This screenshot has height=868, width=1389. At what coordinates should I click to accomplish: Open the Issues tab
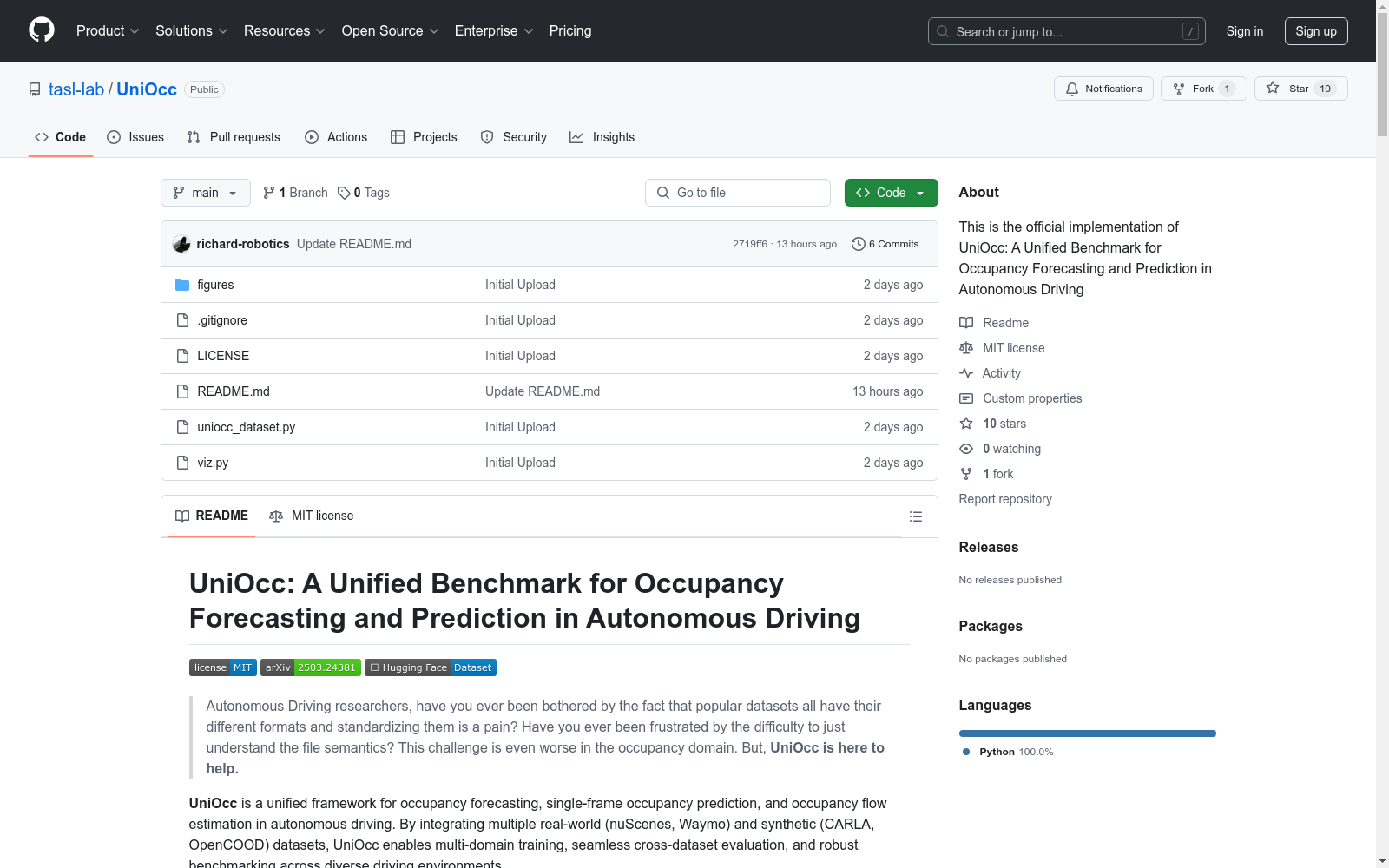point(135,137)
